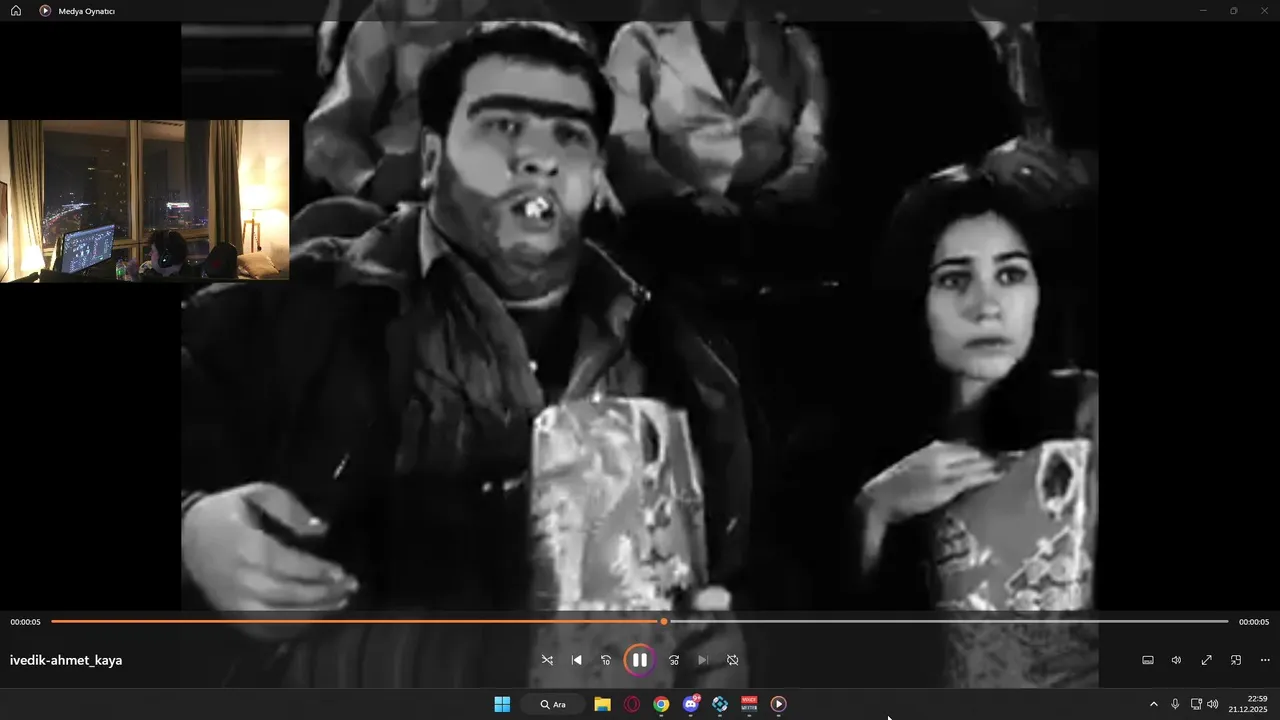
Task: Click the Medya Oynatıcı app icon
Action: point(45,10)
